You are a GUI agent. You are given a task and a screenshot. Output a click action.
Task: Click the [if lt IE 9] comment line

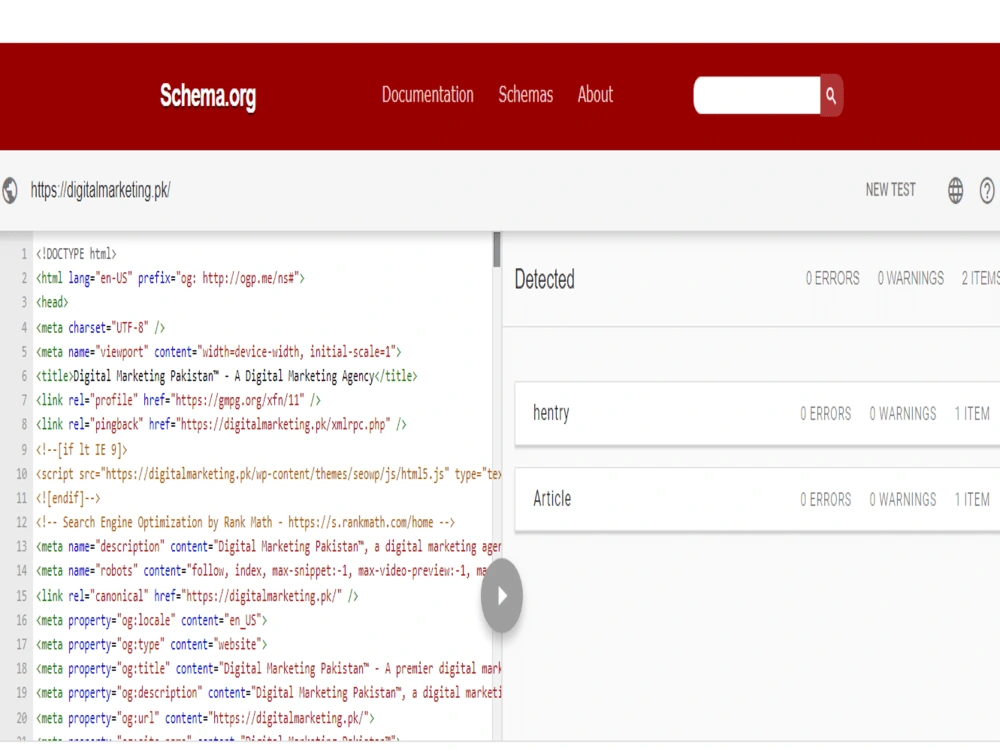coord(82,450)
